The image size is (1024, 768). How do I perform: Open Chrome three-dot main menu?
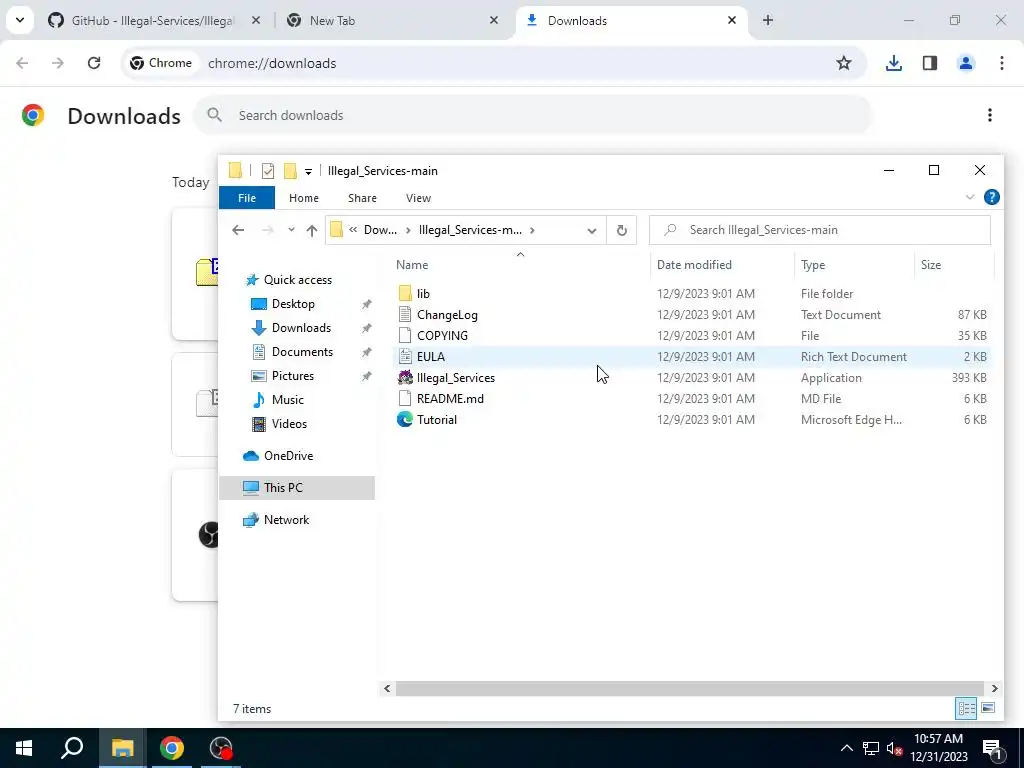pos(1002,63)
